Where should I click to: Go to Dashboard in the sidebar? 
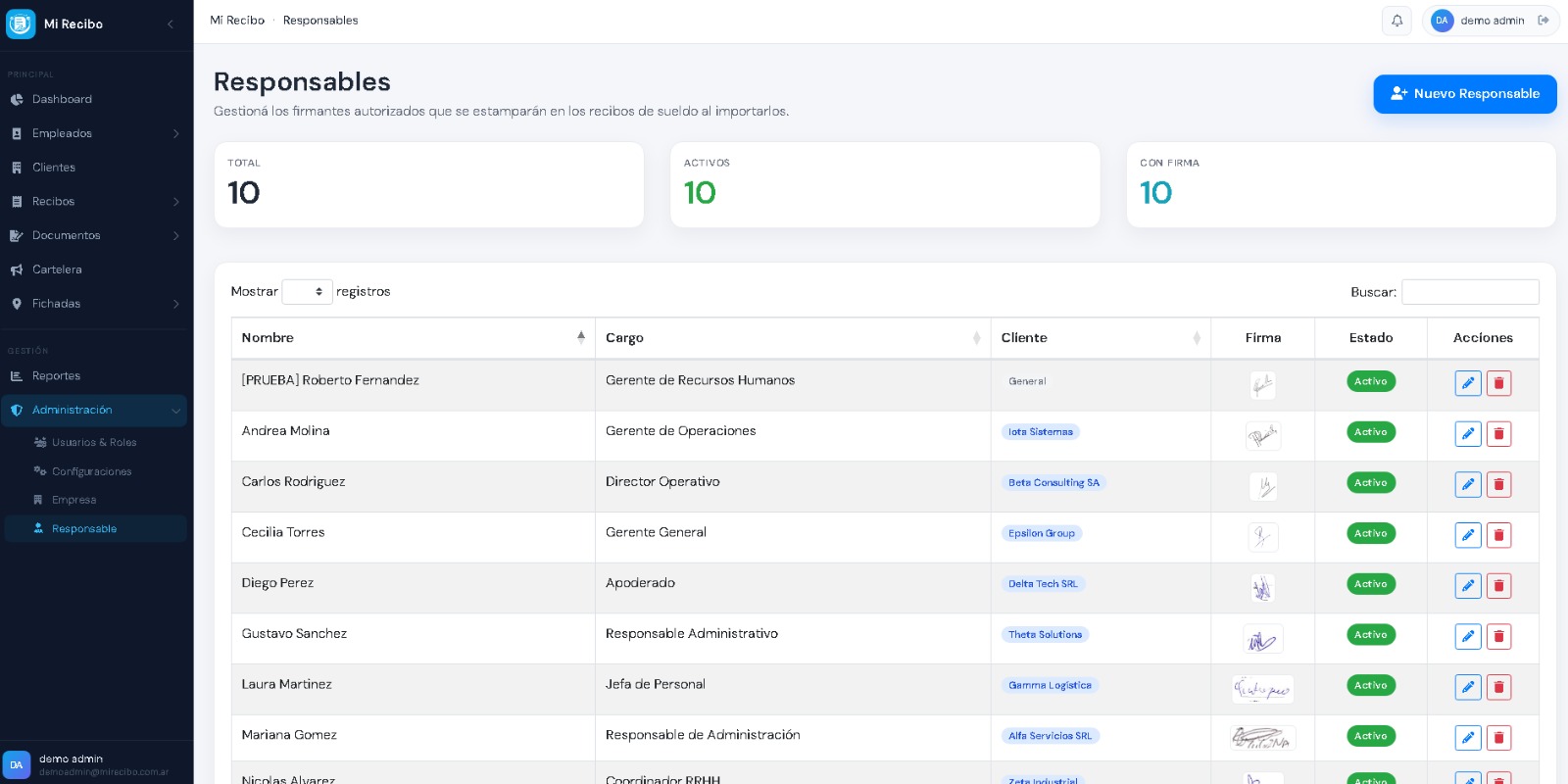[x=62, y=99]
